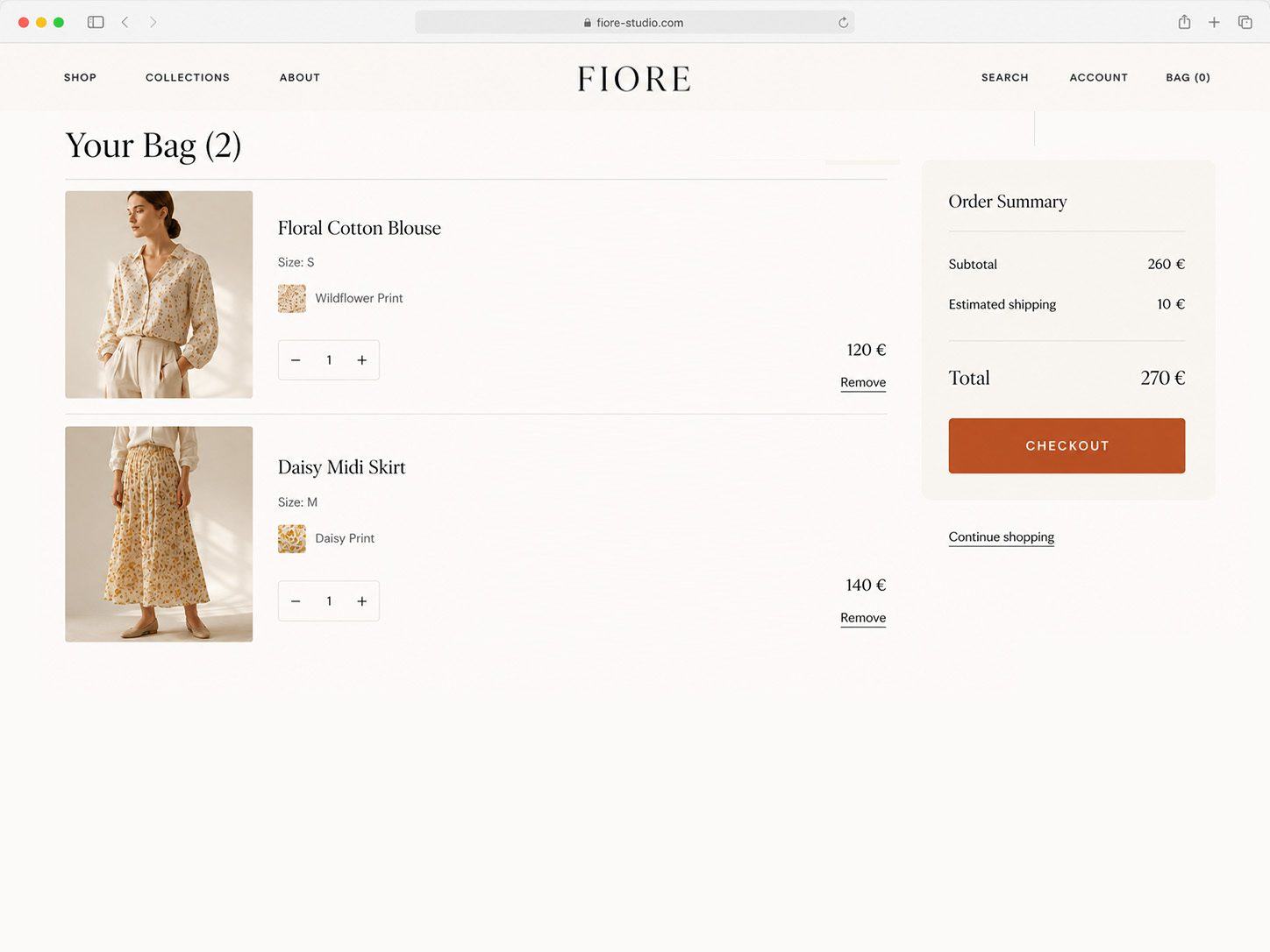Go to the About page
The width and height of the screenshot is (1270, 952).
point(300,77)
